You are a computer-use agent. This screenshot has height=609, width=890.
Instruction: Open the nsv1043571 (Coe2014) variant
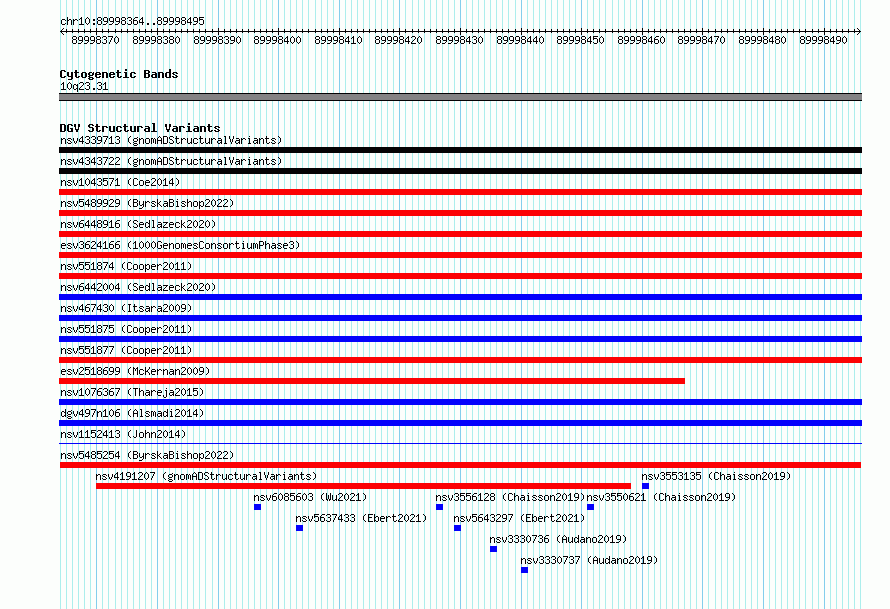120,182
